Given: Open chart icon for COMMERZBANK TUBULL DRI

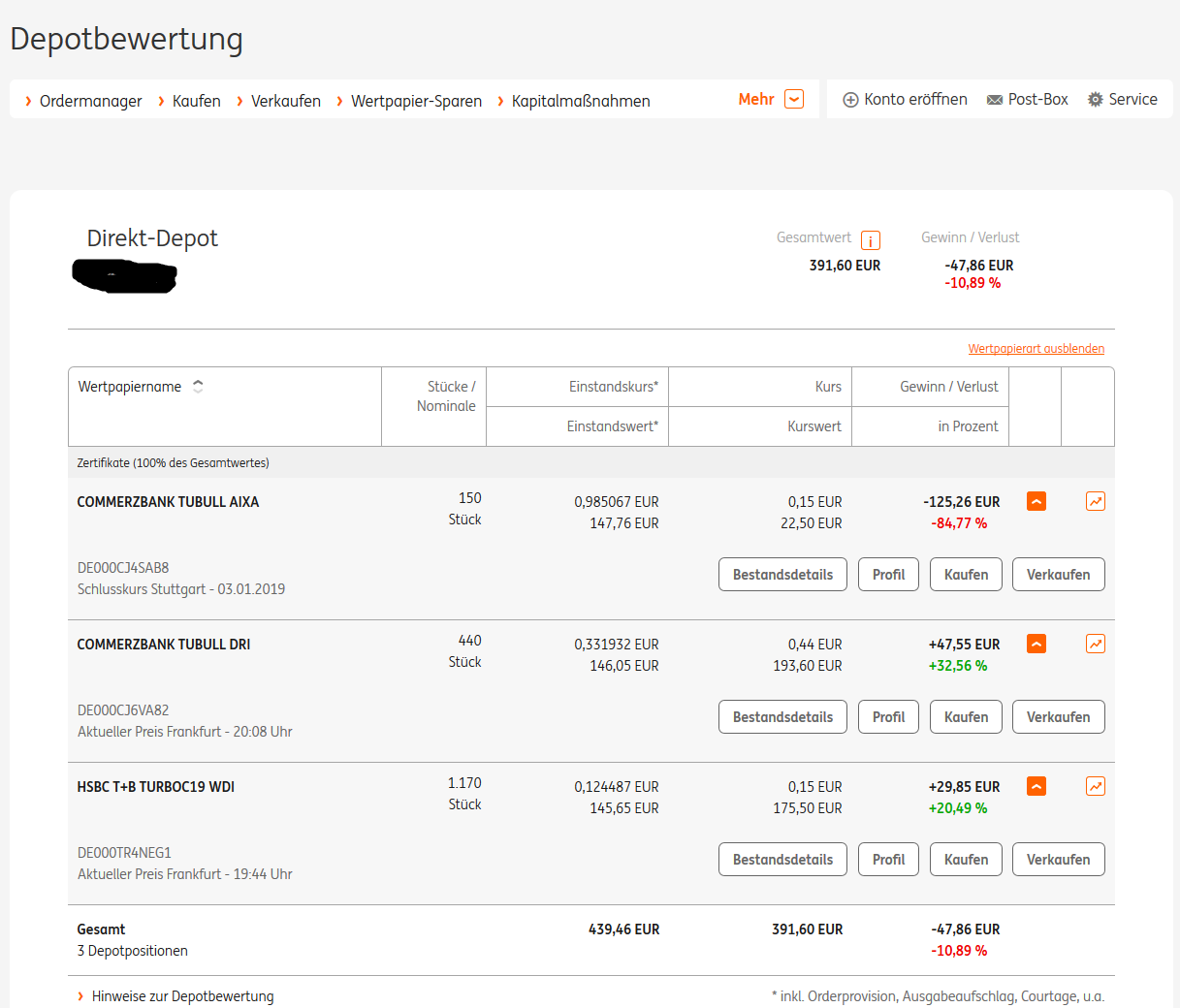Looking at the screenshot, I should click(x=1095, y=644).
